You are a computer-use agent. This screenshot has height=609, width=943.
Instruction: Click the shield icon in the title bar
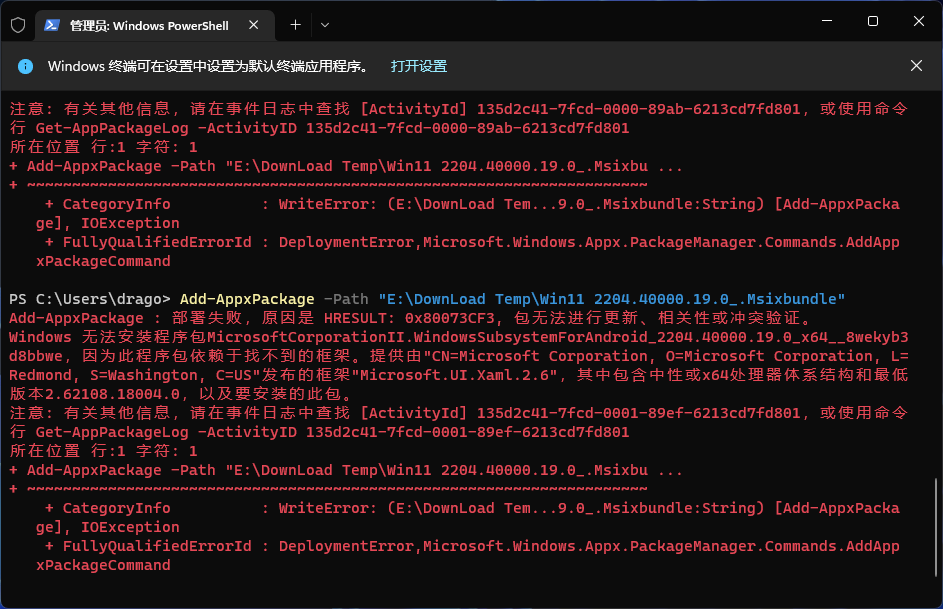pyautogui.click(x=17, y=25)
